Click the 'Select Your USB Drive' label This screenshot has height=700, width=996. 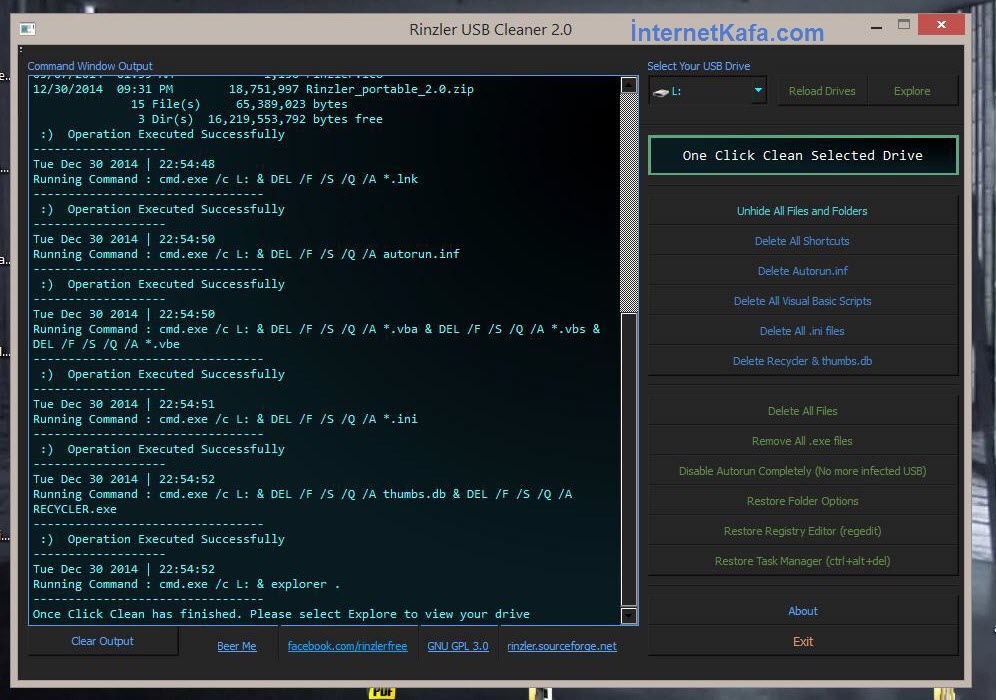click(x=699, y=66)
